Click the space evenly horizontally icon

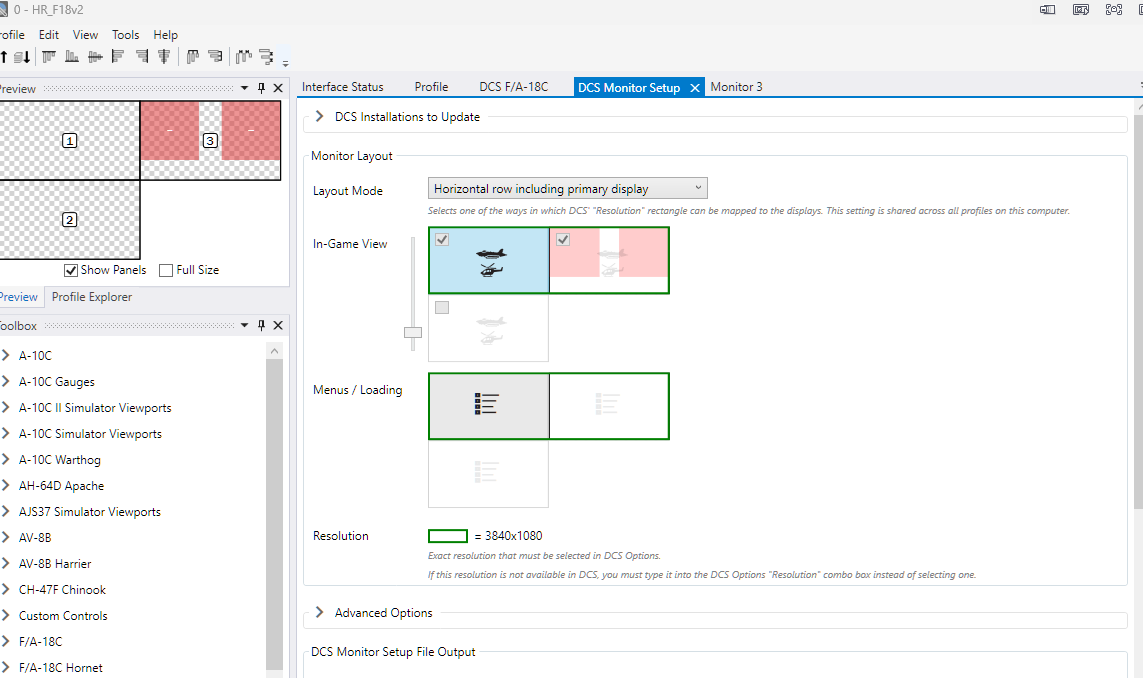coord(243,56)
